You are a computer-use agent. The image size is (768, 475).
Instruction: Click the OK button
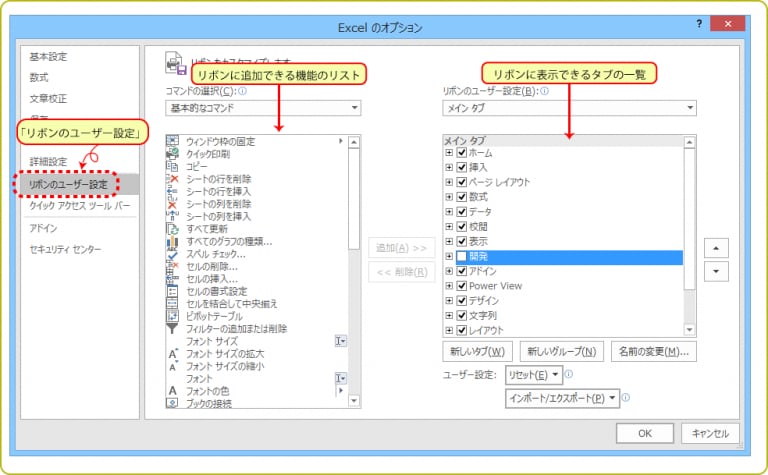[x=645, y=433]
